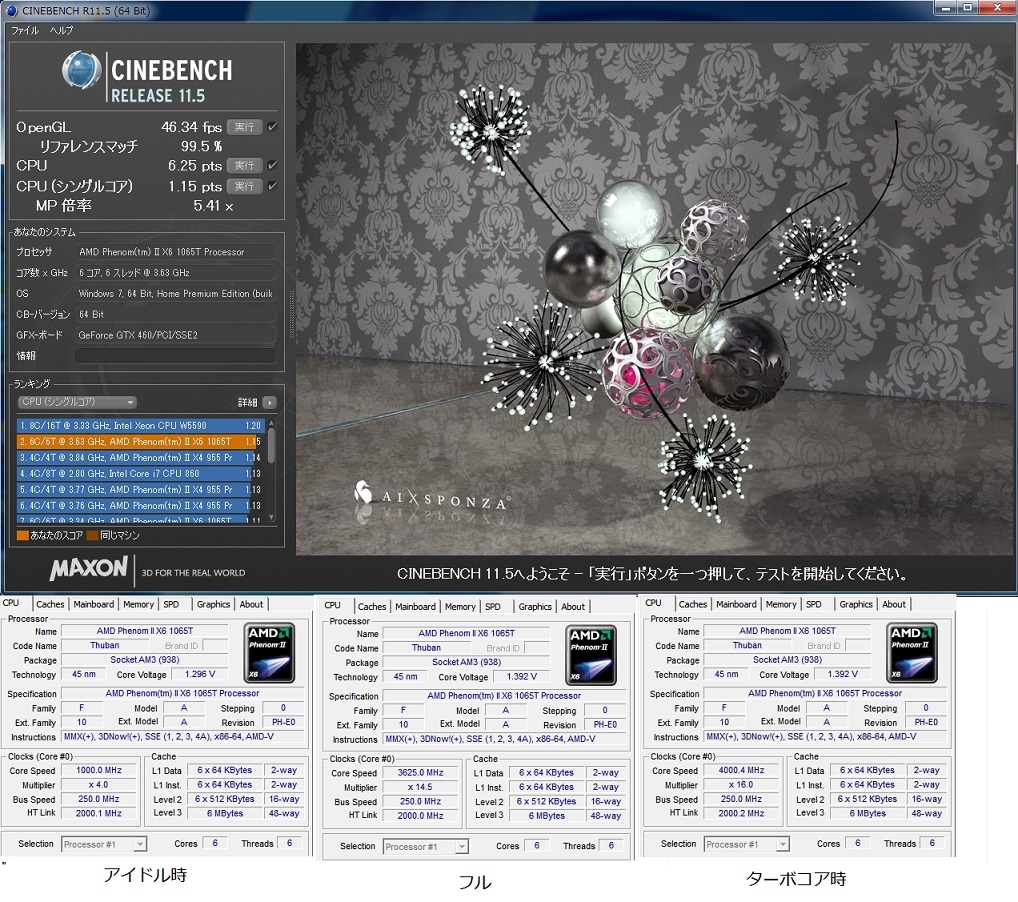Image resolution: width=1018 pixels, height=902 pixels.
Task: Click Core Speed 1000.0 MHz value
Action: [99, 770]
